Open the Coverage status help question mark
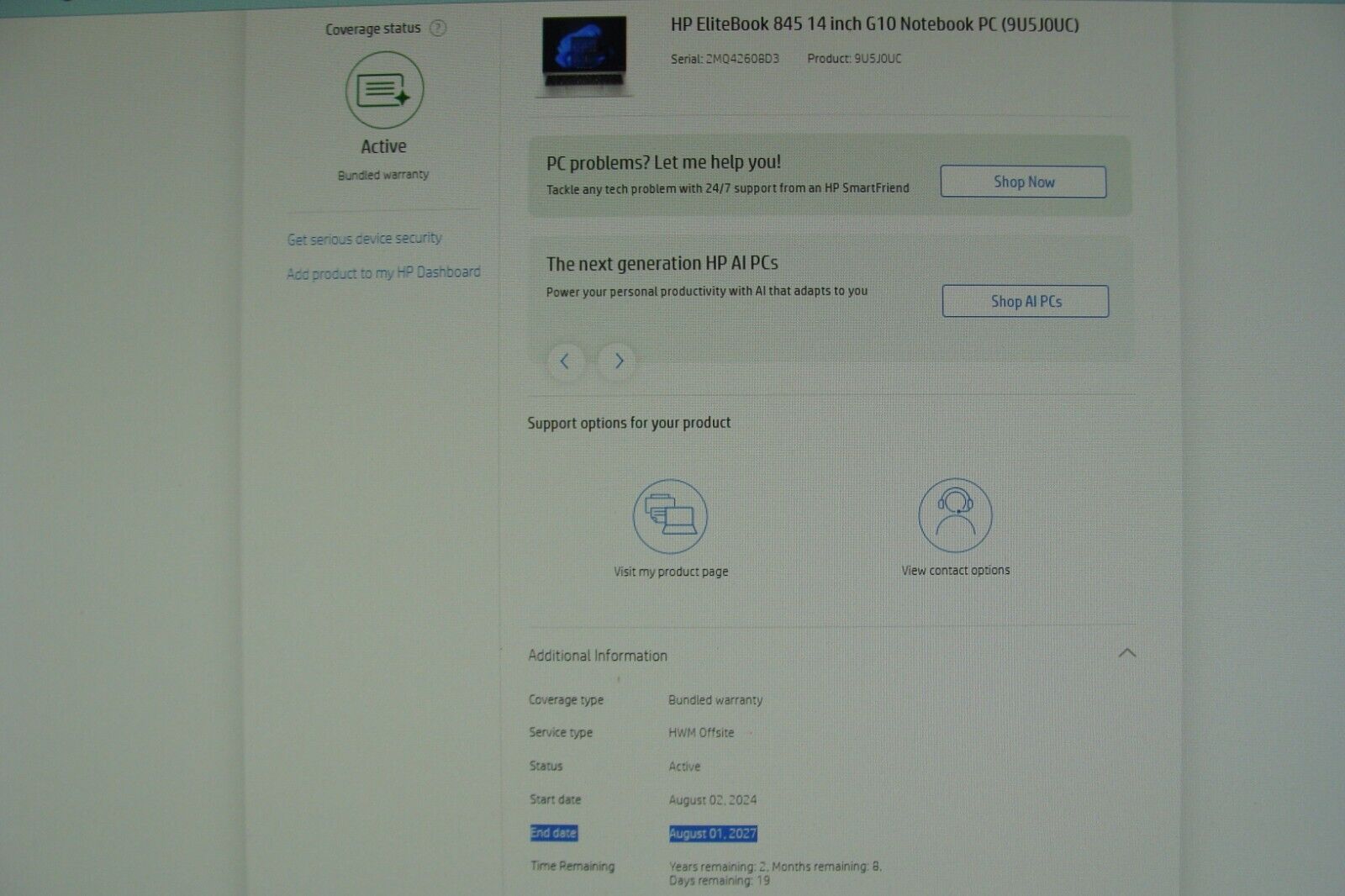Image resolution: width=1345 pixels, height=896 pixels. click(438, 28)
